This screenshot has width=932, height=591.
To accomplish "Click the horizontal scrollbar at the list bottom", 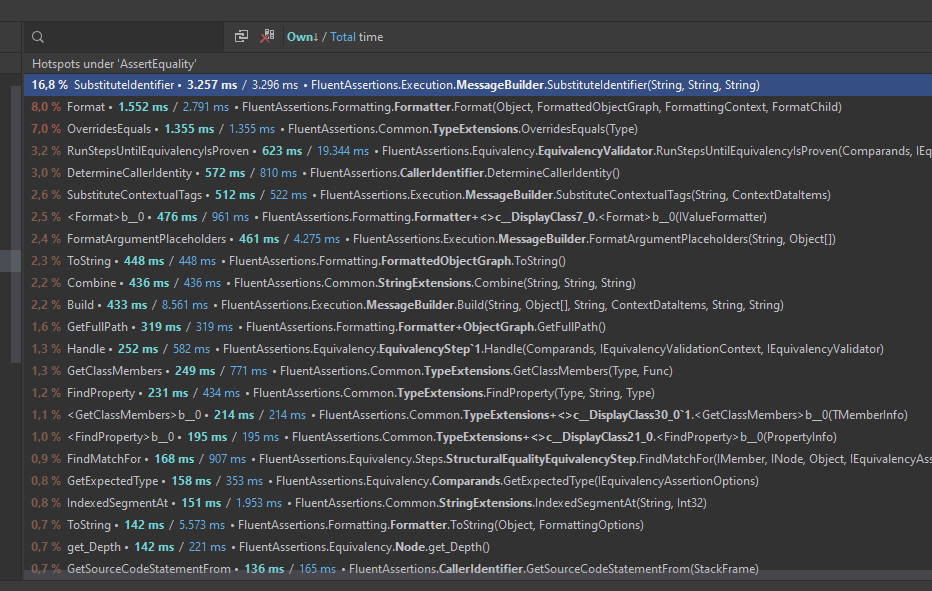I will pos(478,576).
